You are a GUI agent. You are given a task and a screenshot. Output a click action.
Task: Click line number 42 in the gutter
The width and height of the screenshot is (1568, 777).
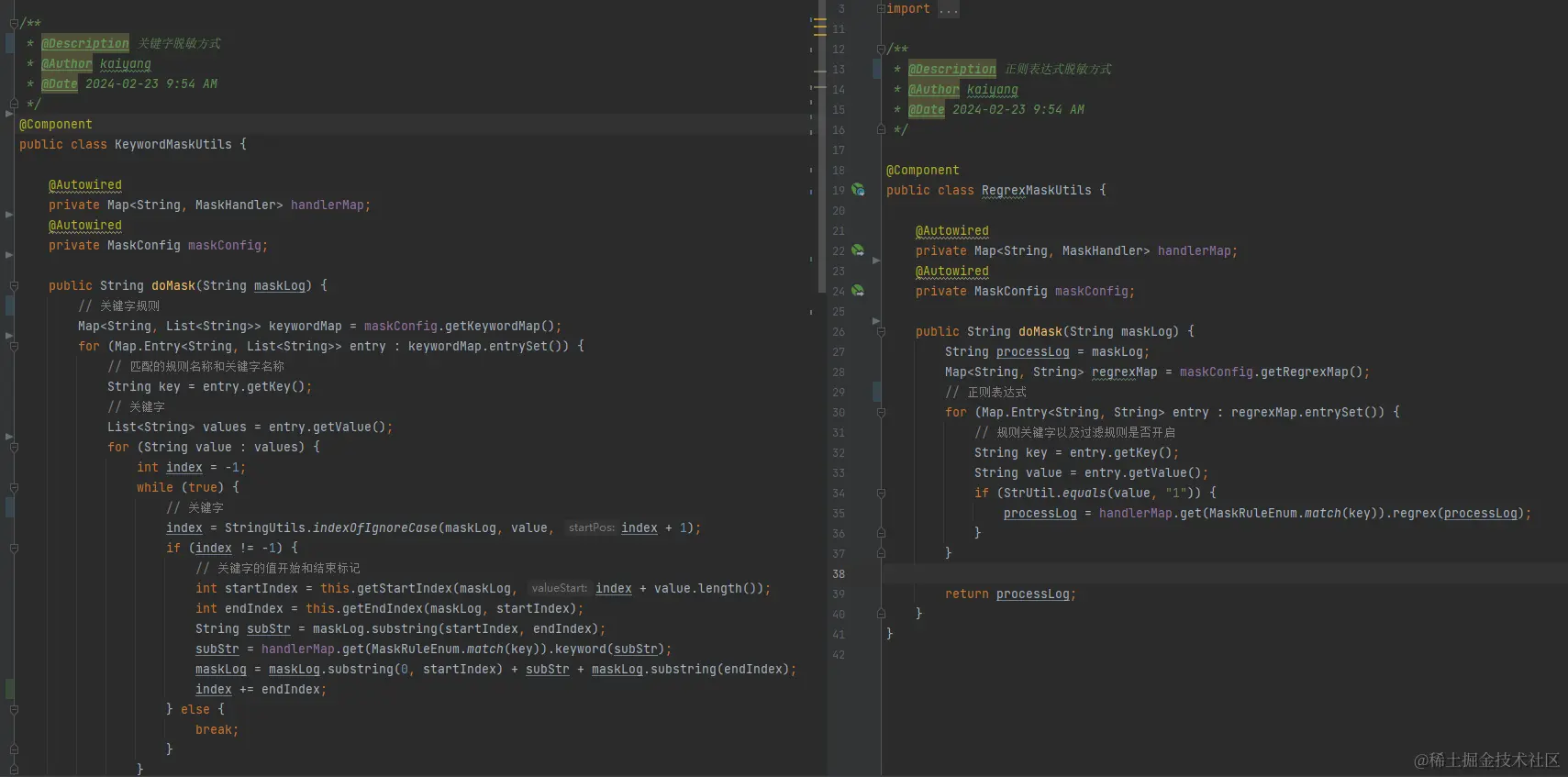[839, 655]
